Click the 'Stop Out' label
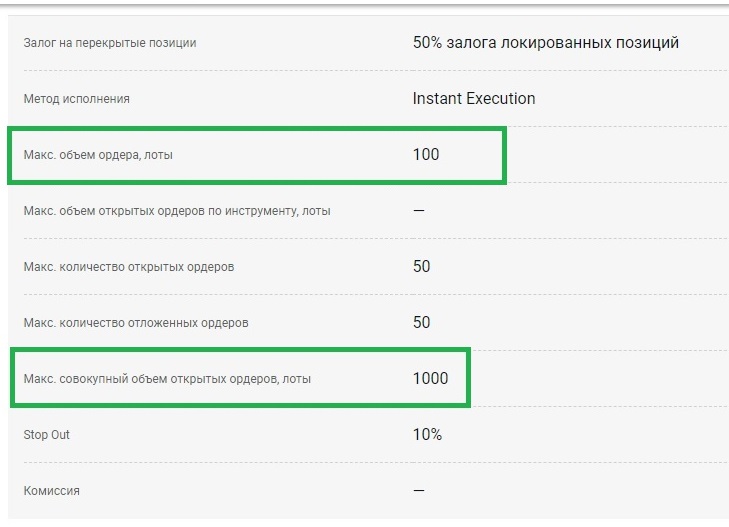This screenshot has width=729, height=527. click(x=47, y=435)
